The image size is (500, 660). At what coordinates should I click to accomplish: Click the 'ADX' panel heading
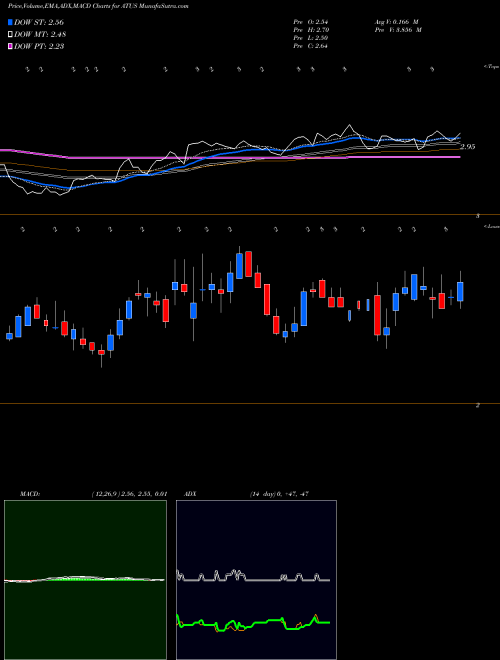tap(190, 494)
